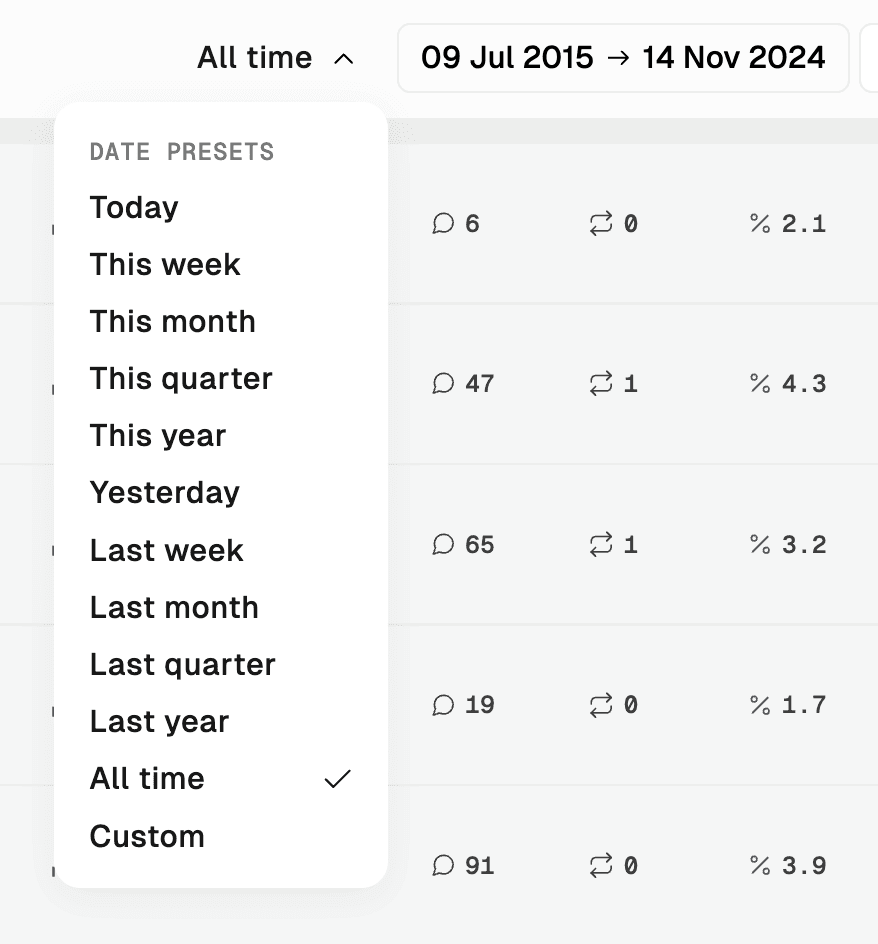878x944 pixels.
Task: Choose the Last month preset
Action: coord(174,608)
